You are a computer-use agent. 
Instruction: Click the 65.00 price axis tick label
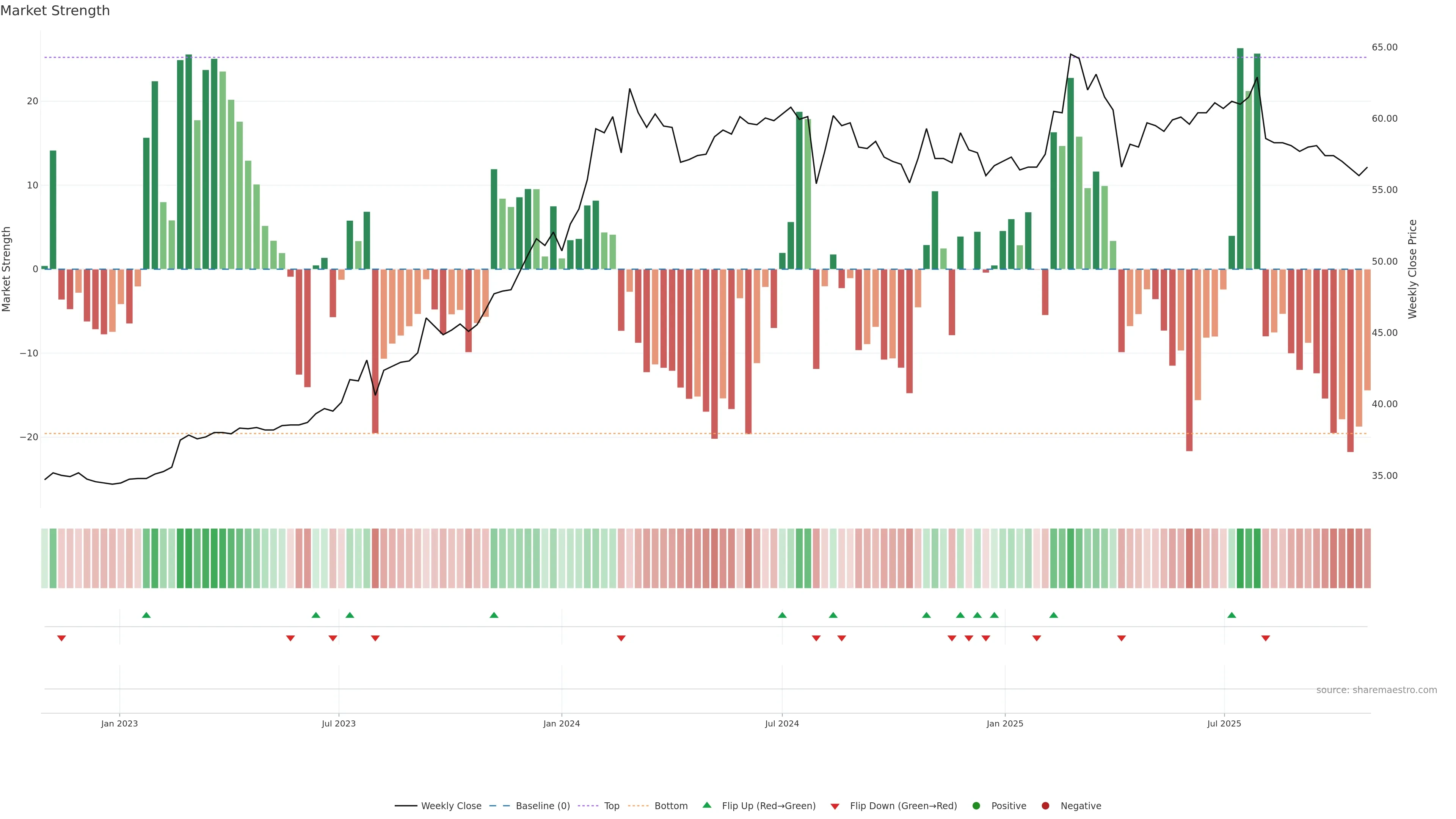pyautogui.click(x=1384, y=47)
